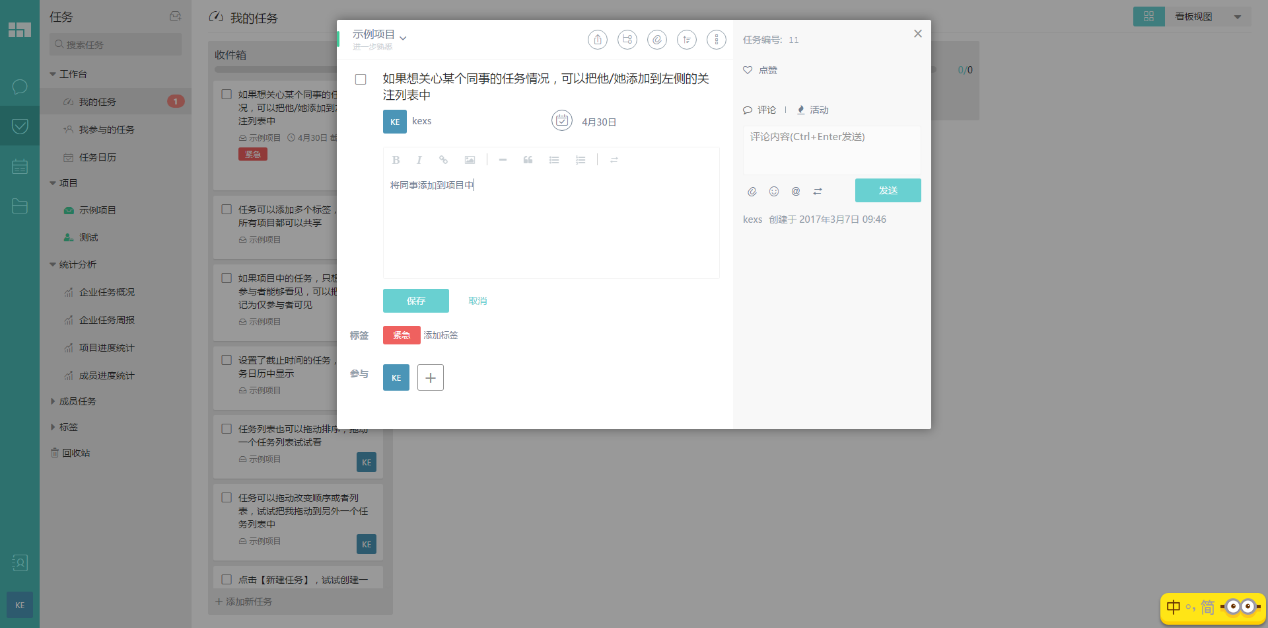
Task: Click the emoji icon under comment box
Action: pyautogui.click(x=773, y=191)
